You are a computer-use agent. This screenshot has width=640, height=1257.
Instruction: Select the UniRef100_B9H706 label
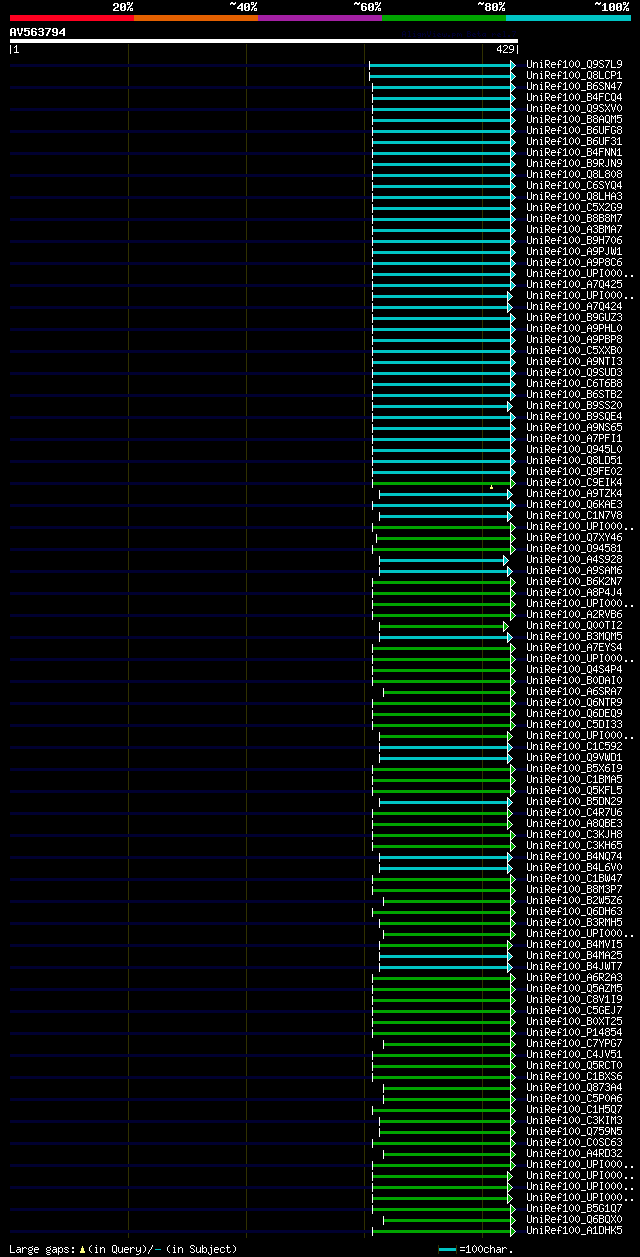[x=574, y=240]
